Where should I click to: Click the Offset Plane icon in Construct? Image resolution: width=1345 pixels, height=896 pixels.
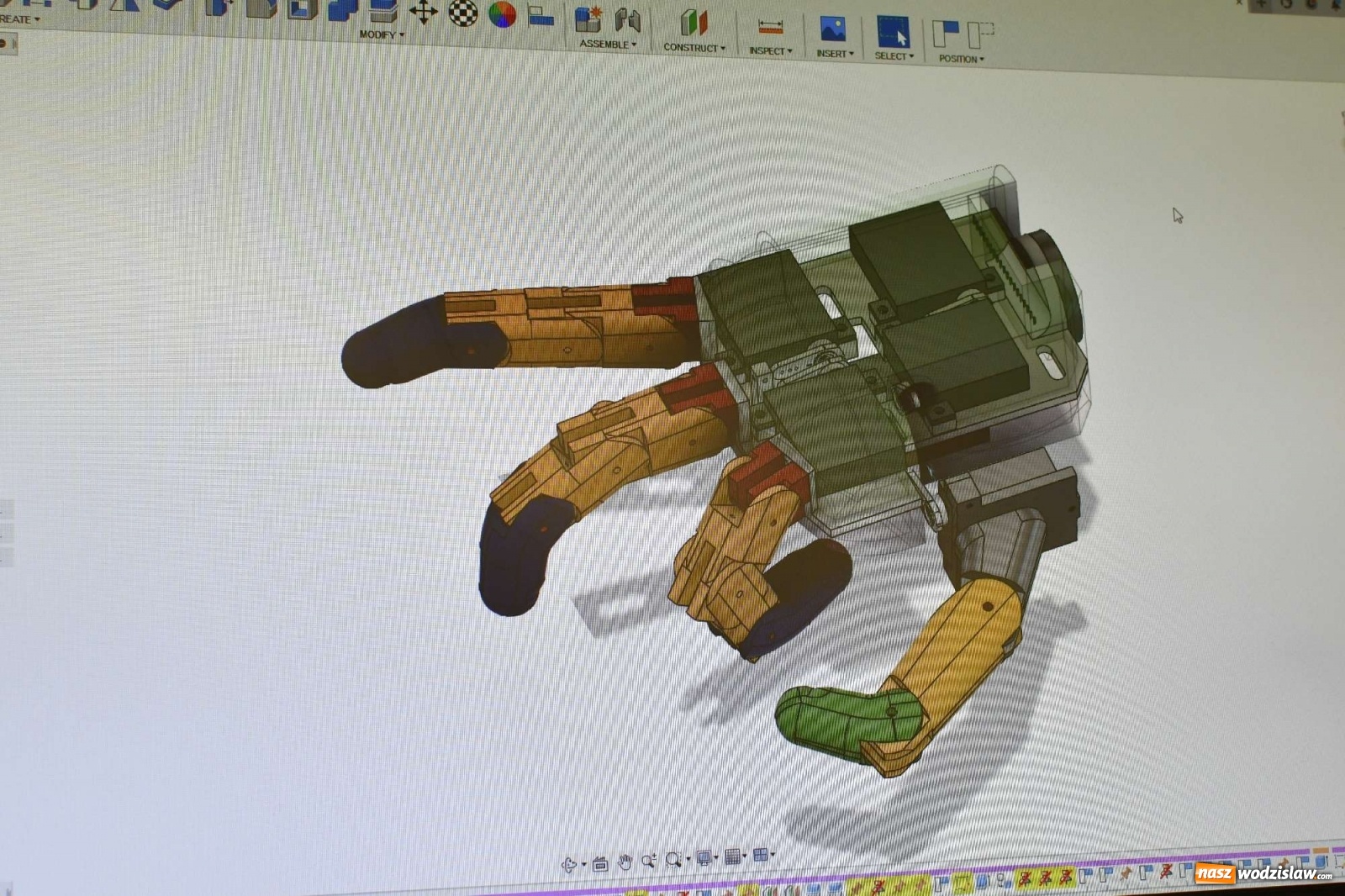[x=694, y=23]
